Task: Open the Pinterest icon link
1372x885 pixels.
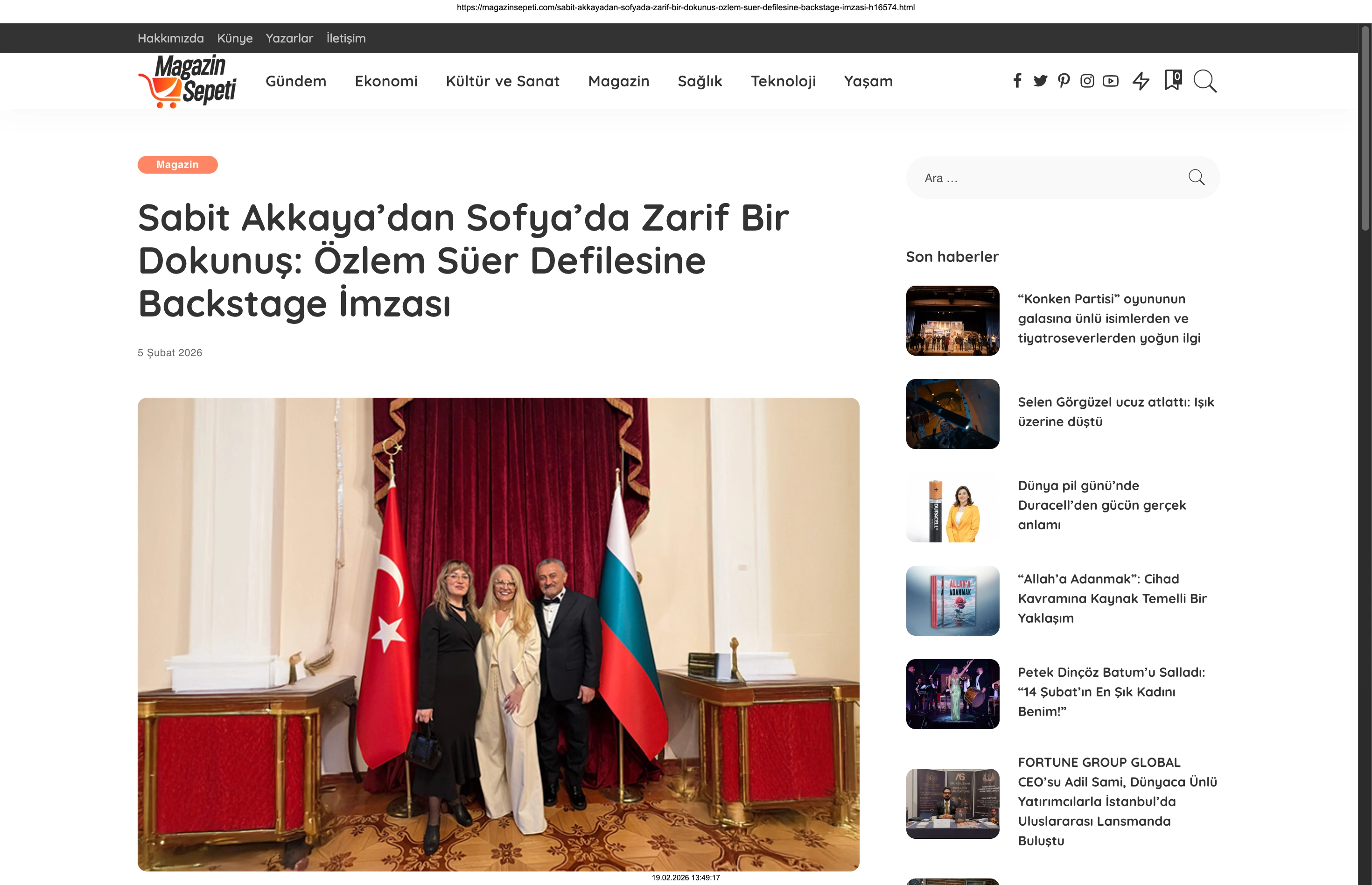Action: (x=1064, y=81)
